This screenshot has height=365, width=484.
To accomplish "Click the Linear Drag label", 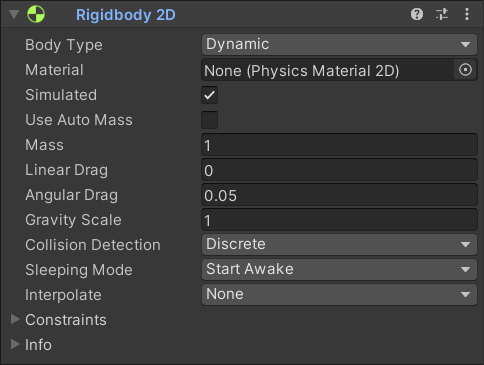I will (x=67, y=170).
